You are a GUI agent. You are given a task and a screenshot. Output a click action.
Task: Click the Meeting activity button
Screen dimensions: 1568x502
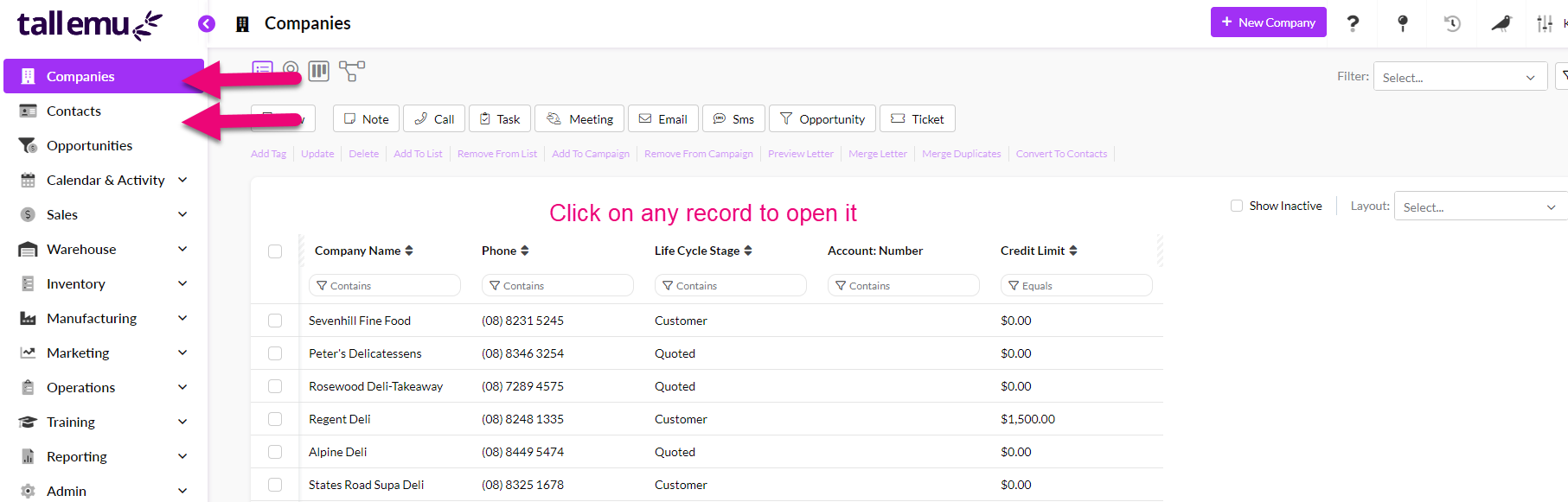(x=580, y=119)
